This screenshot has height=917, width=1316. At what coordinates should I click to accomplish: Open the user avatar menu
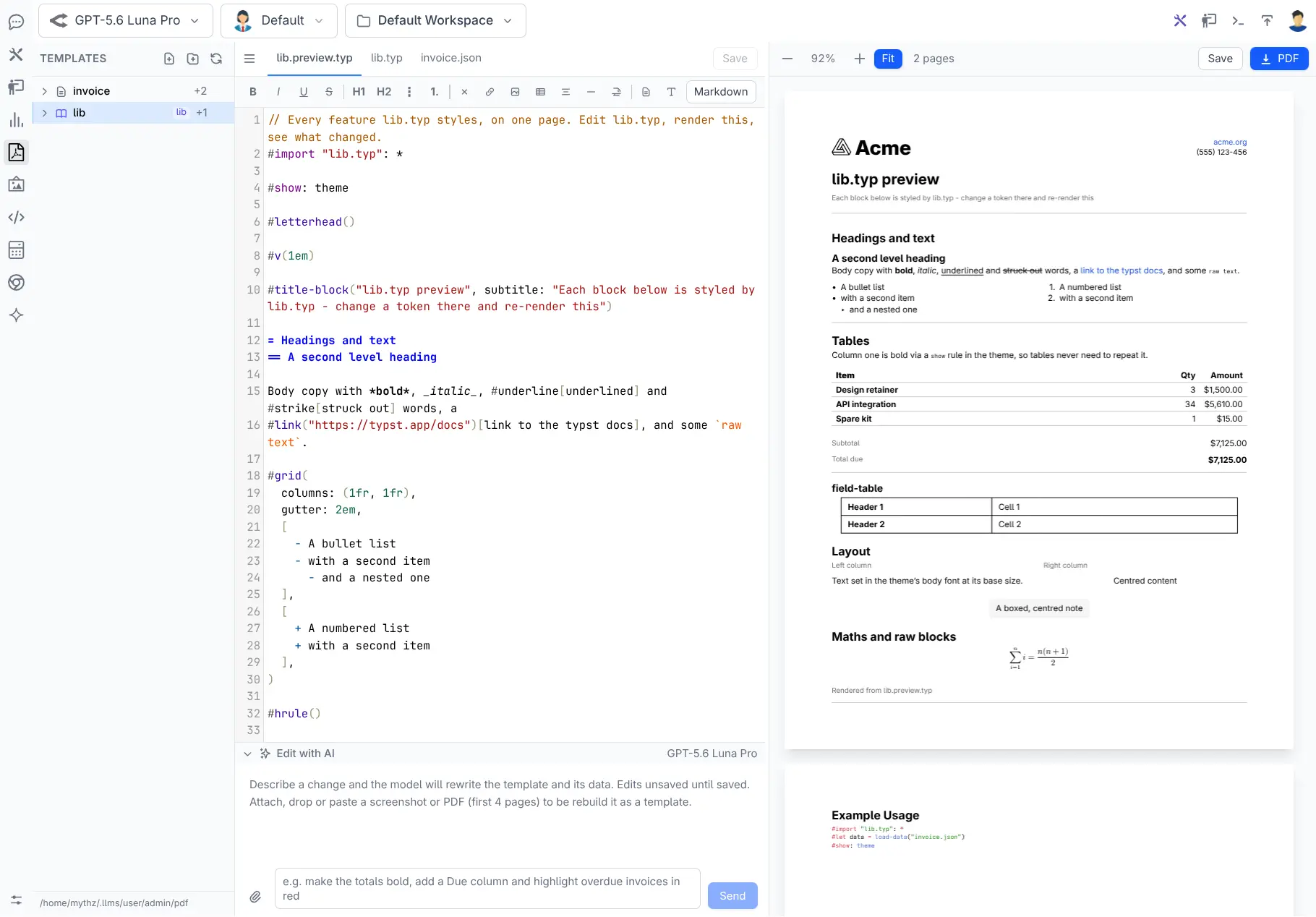coord(1297,20)
